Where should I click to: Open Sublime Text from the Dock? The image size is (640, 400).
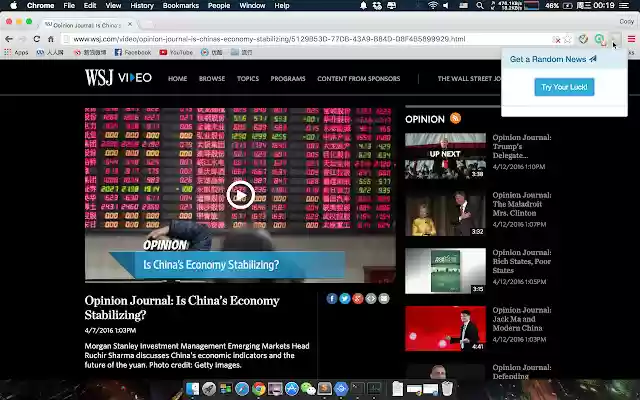tap(324, 389)
